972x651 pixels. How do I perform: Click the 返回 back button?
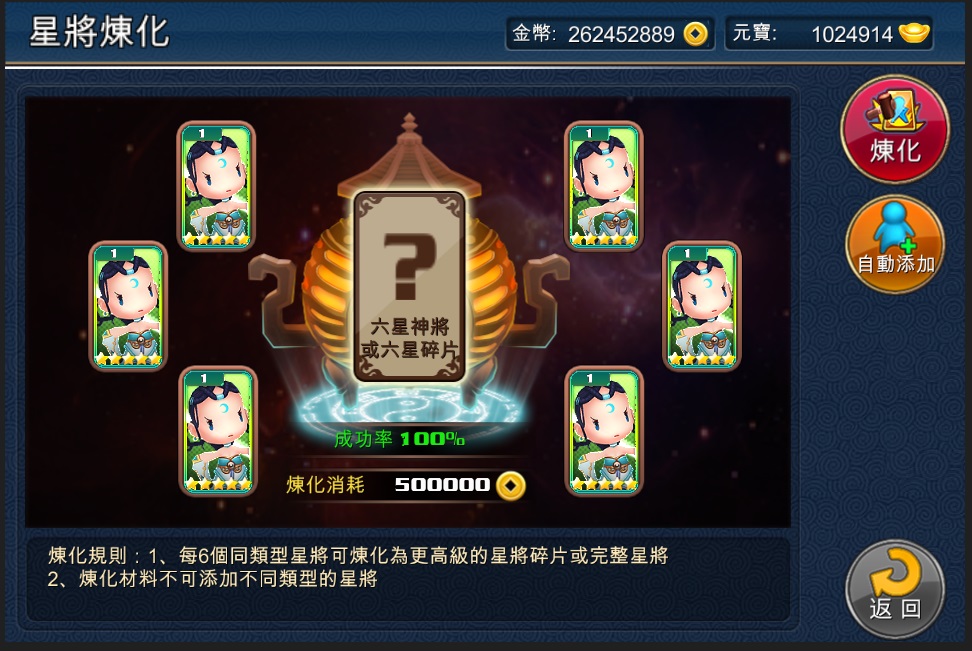[895, 589]
